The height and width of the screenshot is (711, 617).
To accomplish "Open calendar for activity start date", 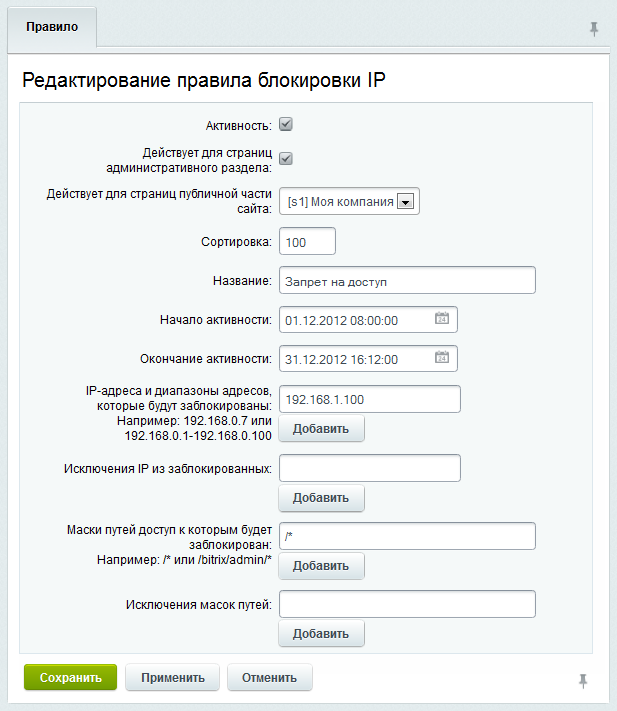I will coord(442,320).
